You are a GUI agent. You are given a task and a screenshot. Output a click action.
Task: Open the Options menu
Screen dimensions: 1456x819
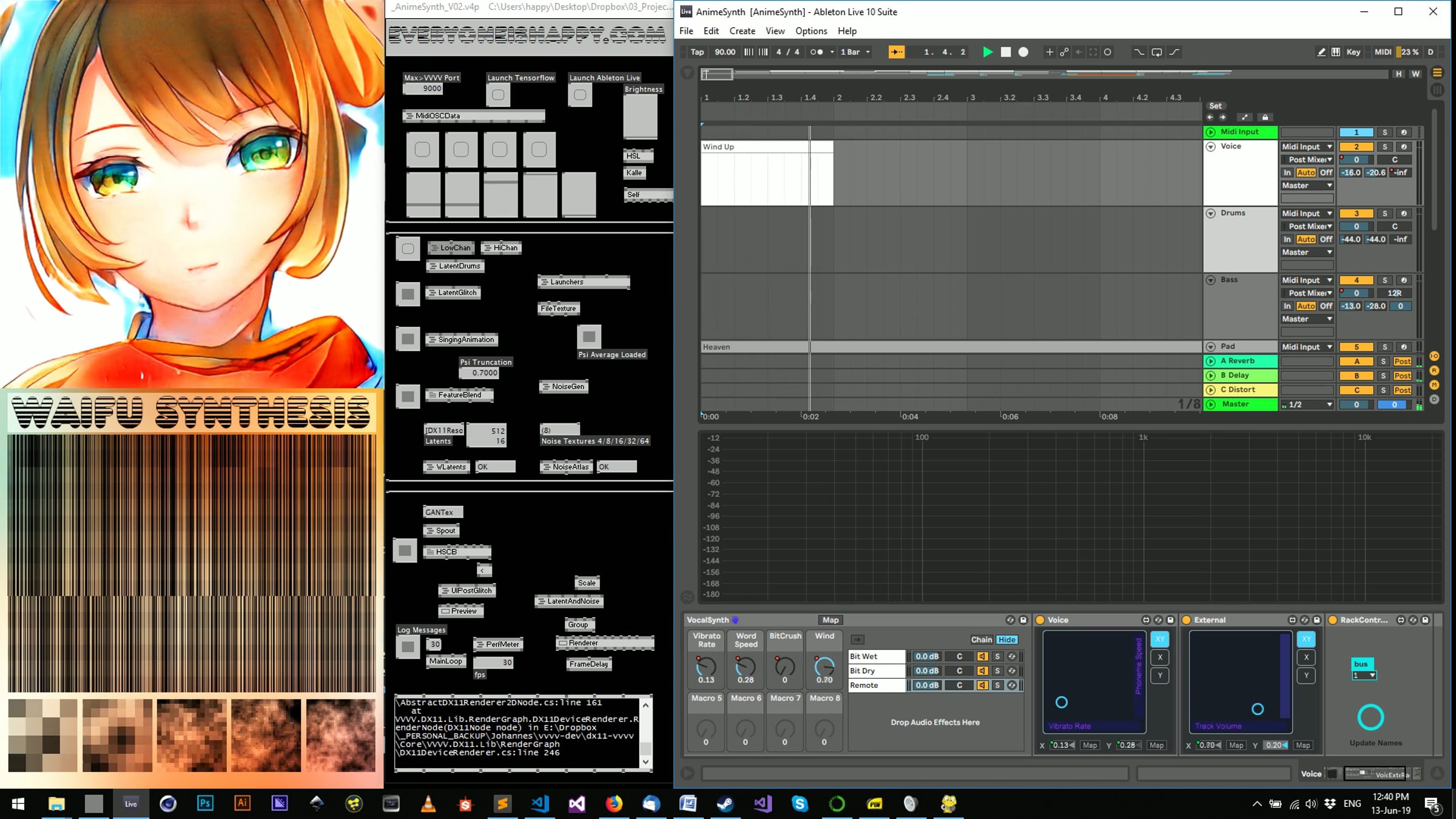coord(811,31)
